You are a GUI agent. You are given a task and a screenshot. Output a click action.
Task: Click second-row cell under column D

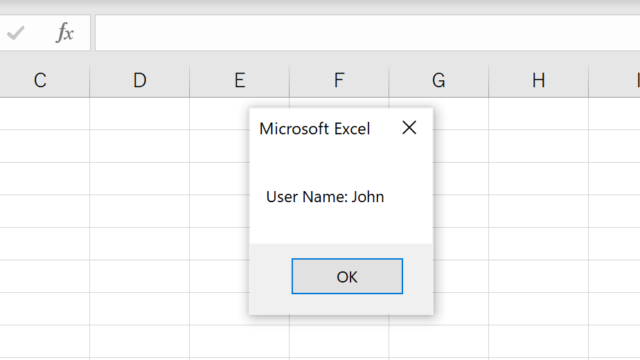click(x=140, y=146)
